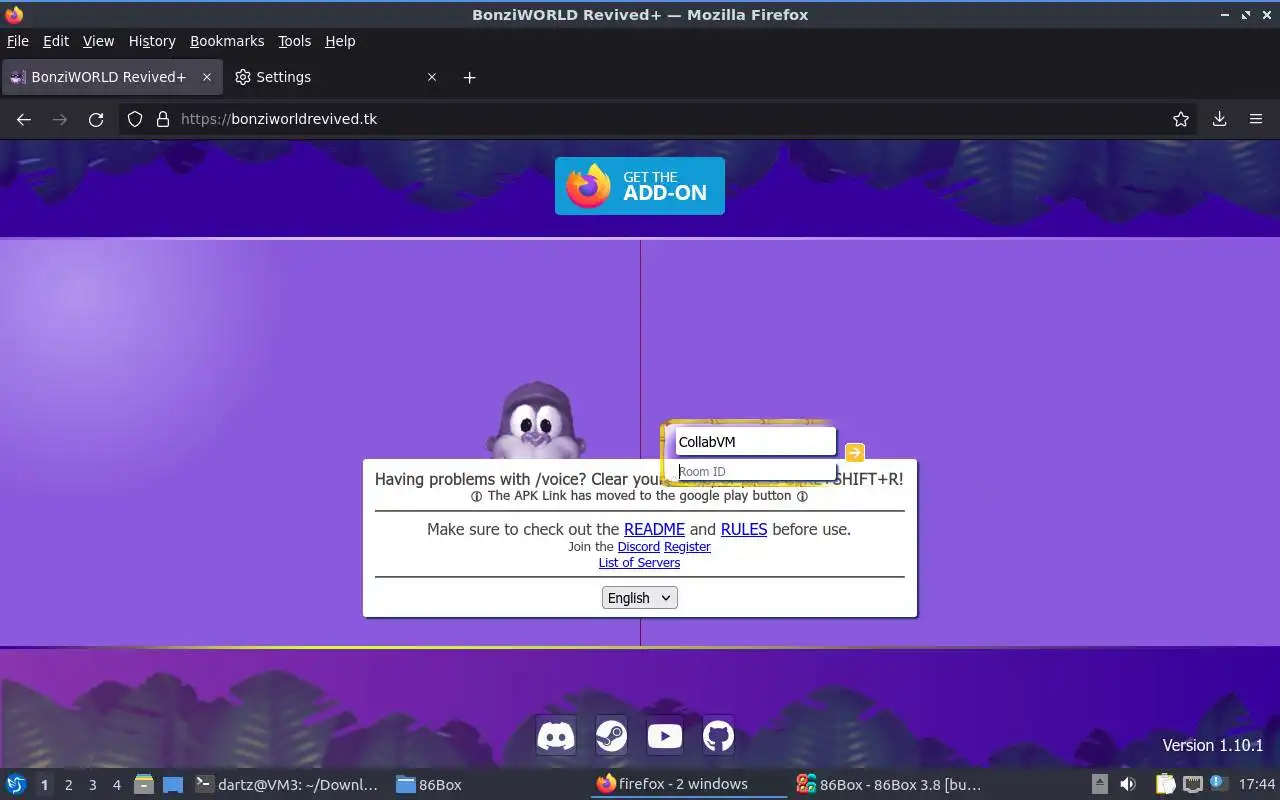The height and width of the screenshot is (800, 1280).
Task: Click the Bonzi penguin character
Action: [x=536, y=421]
